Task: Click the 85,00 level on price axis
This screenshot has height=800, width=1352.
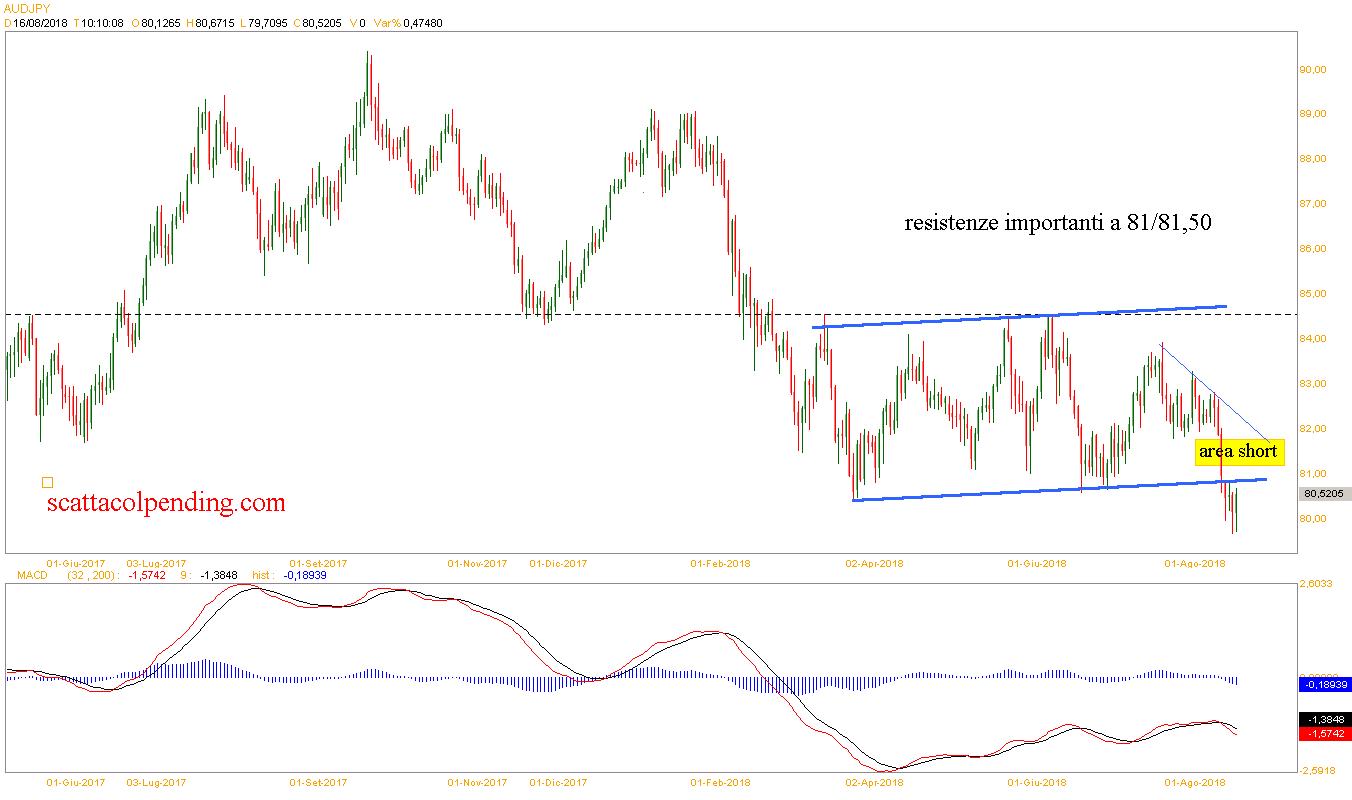Action: (1312, 294)
